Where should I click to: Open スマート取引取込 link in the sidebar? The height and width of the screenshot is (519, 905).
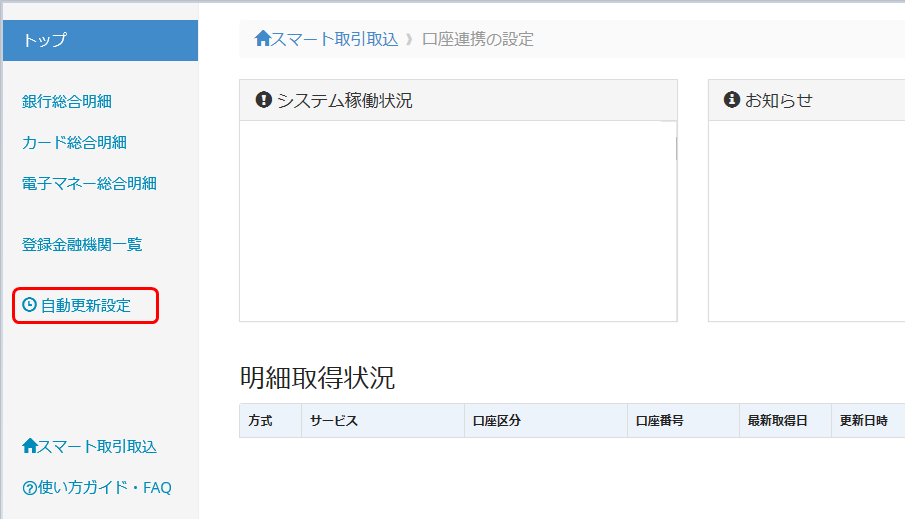click(x=97, y=447)
